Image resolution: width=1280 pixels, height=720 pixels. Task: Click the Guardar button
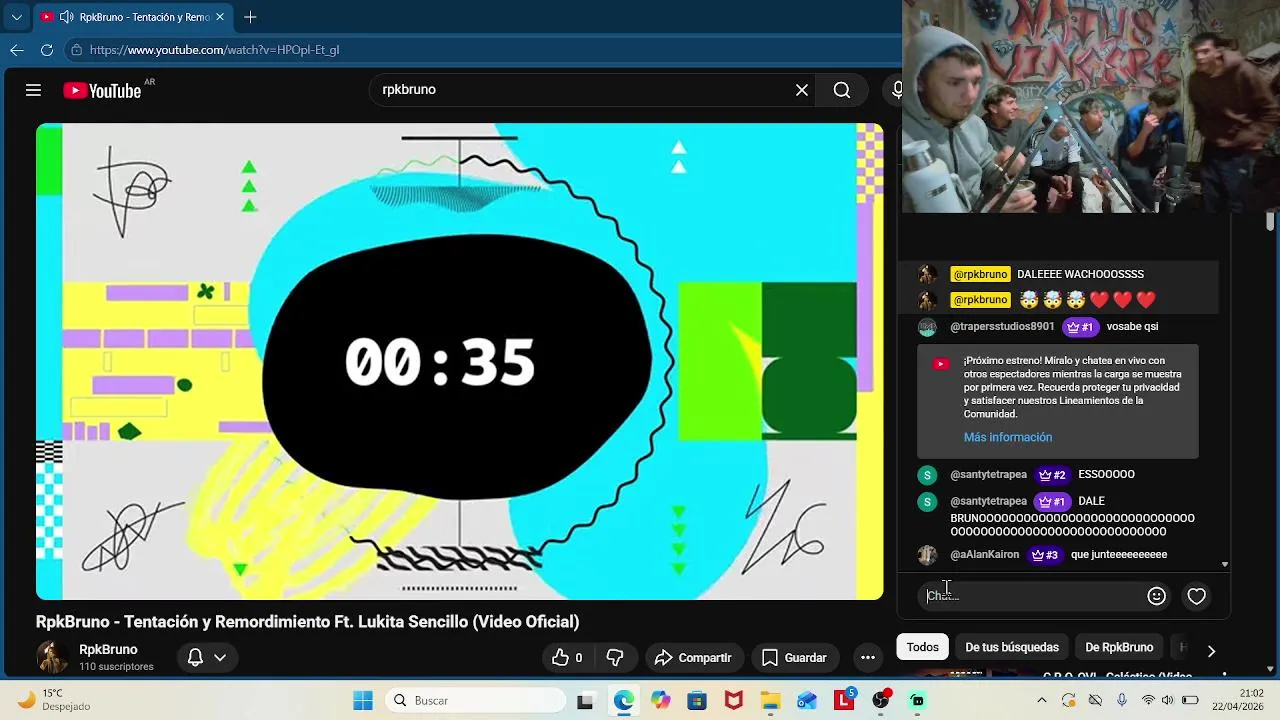794,657
